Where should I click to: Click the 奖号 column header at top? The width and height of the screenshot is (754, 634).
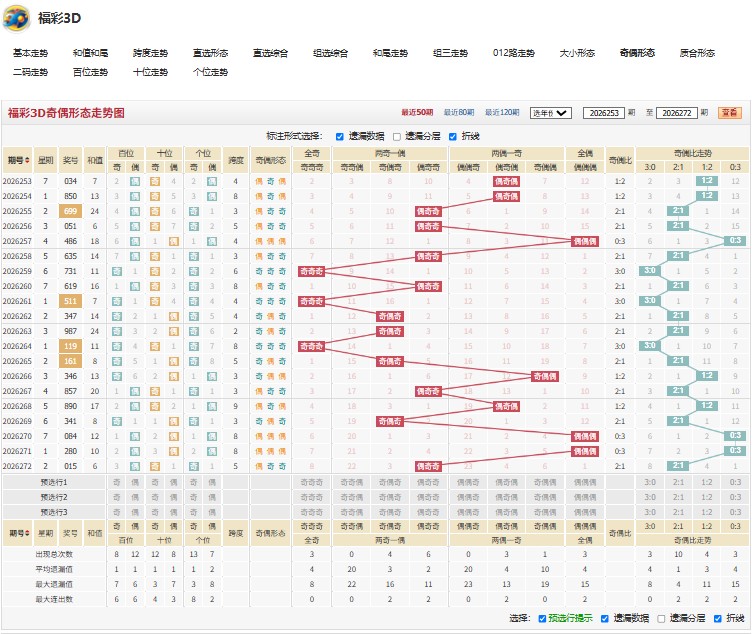click(x=70, y=160)
